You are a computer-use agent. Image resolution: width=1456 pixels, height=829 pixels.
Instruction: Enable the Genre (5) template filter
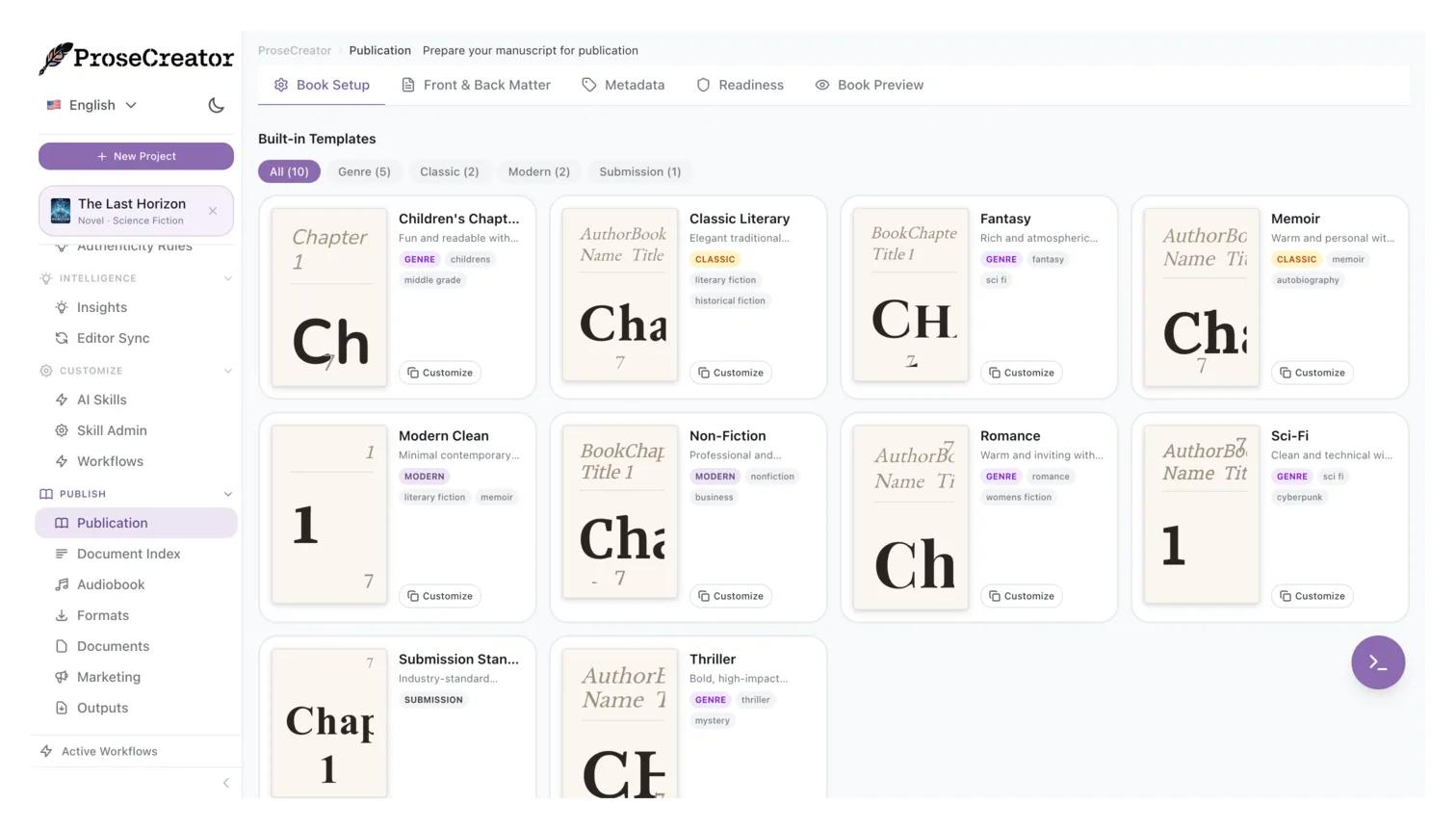363,171
